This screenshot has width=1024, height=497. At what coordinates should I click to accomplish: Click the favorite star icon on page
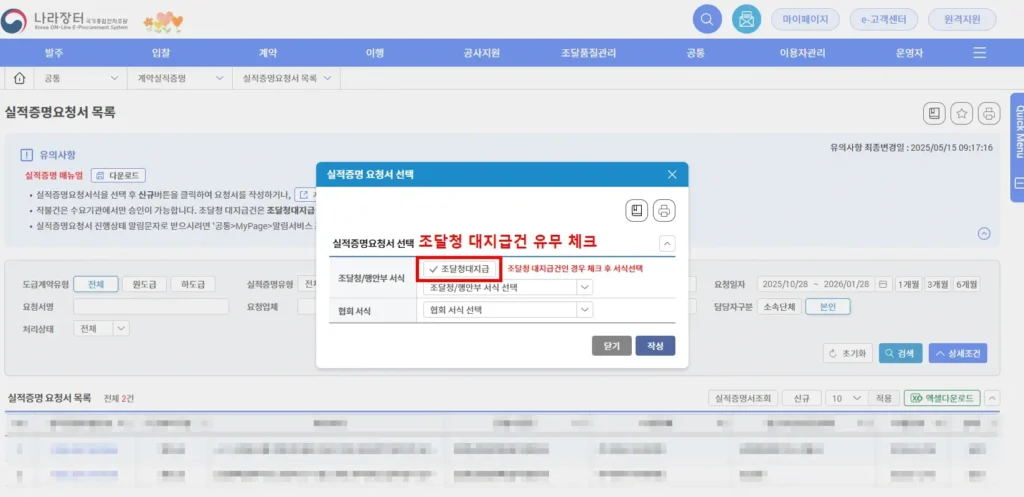[x=961, y=113]
